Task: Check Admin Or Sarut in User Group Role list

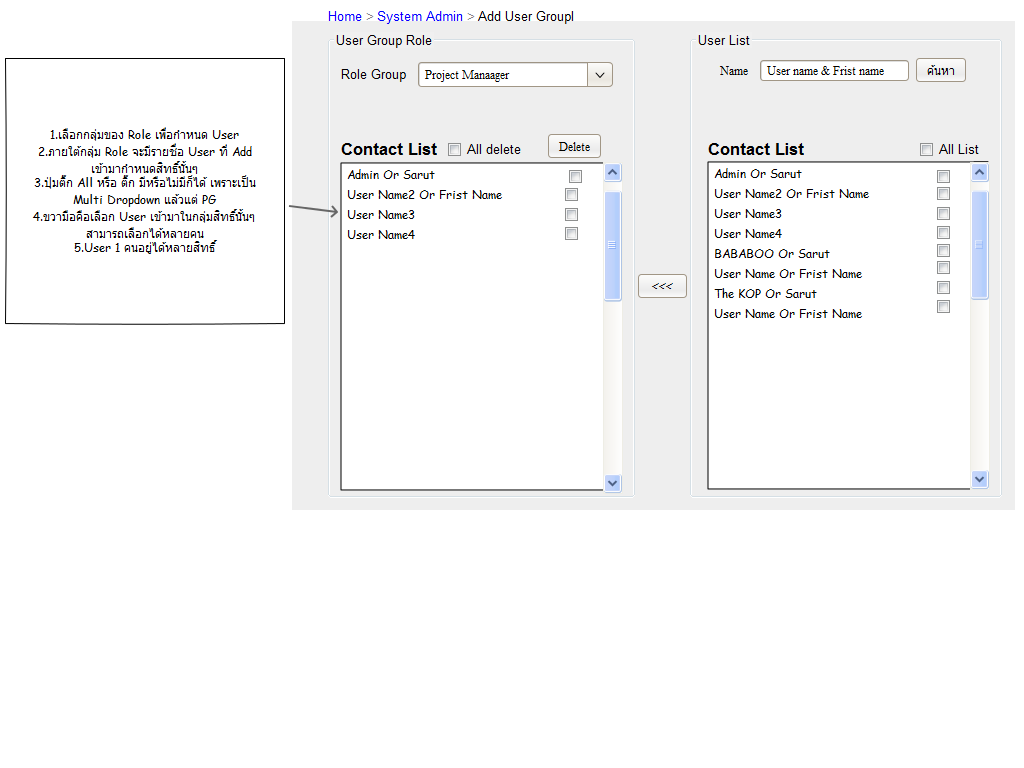Action: [x=575, y=176]
